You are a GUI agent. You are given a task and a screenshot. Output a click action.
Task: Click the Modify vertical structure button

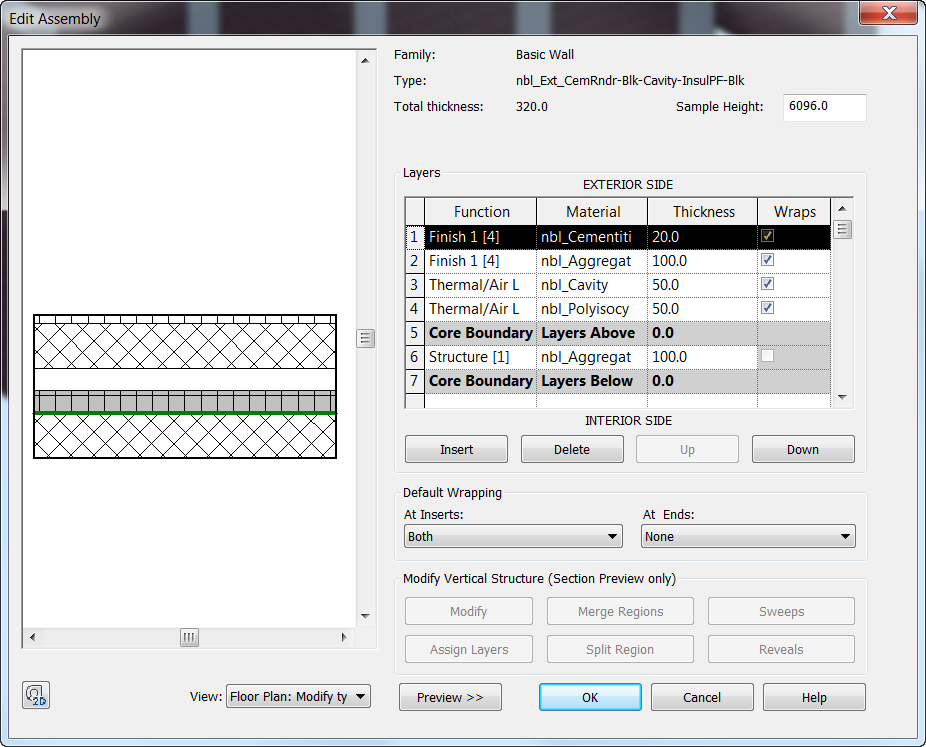click(x=469, y=611)
